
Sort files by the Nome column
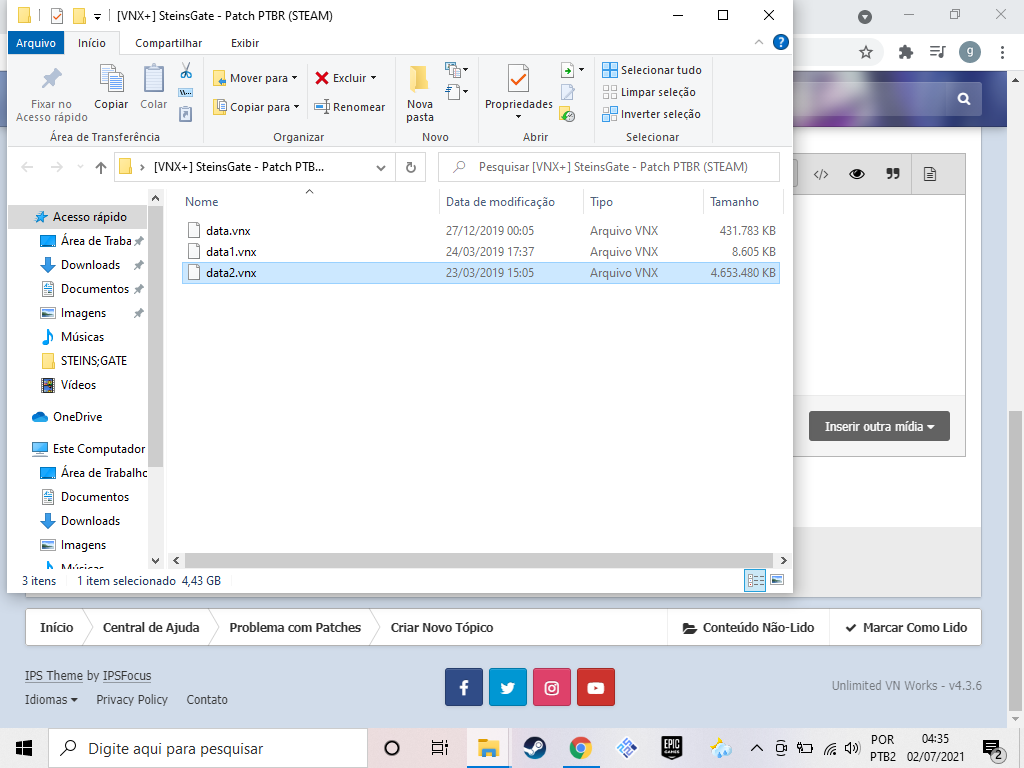(201, 202)
